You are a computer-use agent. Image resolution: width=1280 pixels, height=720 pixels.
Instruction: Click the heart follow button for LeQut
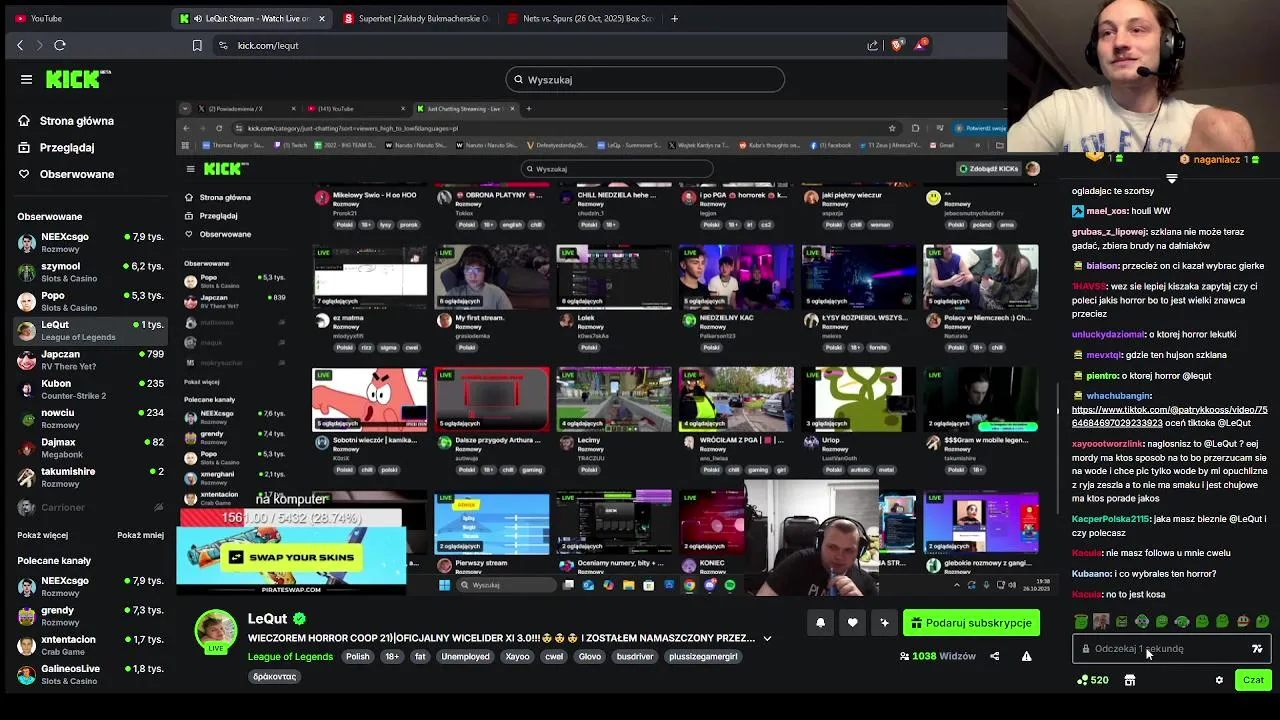point(852,623)
